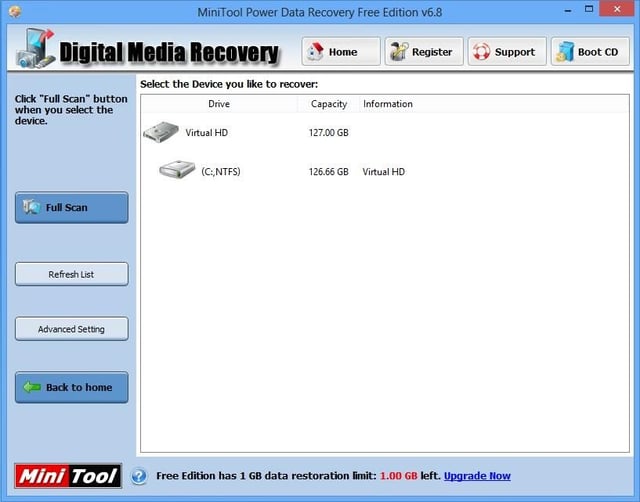
Task: Click the Full Scan magnifier icon
Action: point(31,207)
